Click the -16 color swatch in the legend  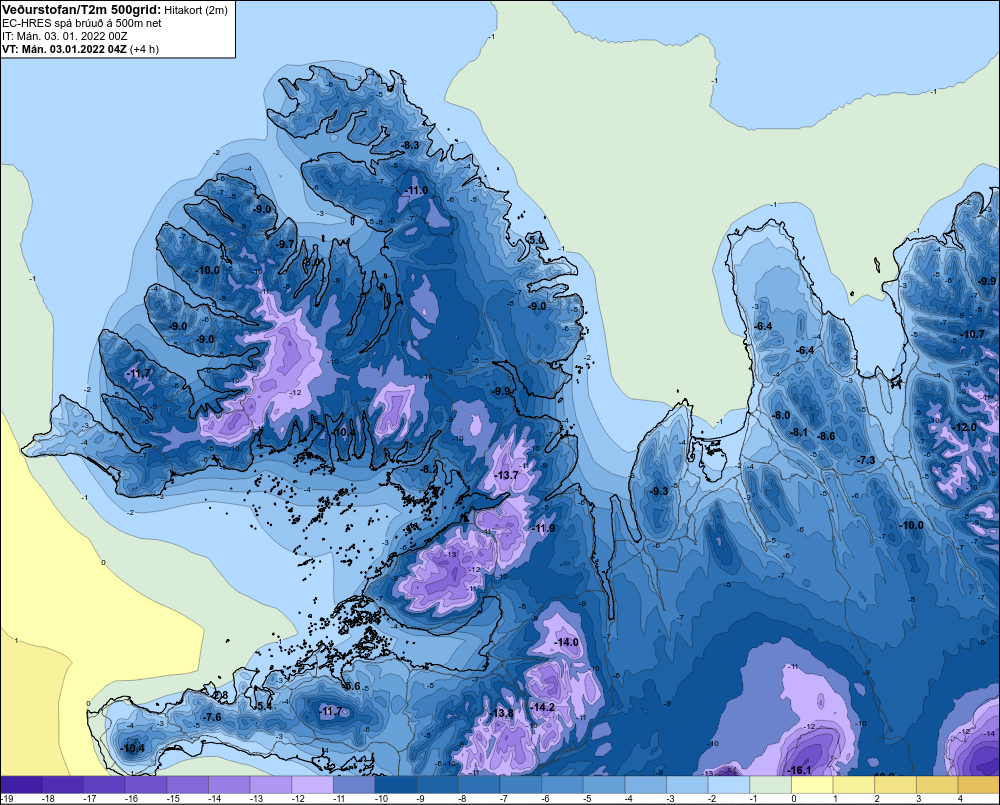[145, 785]
